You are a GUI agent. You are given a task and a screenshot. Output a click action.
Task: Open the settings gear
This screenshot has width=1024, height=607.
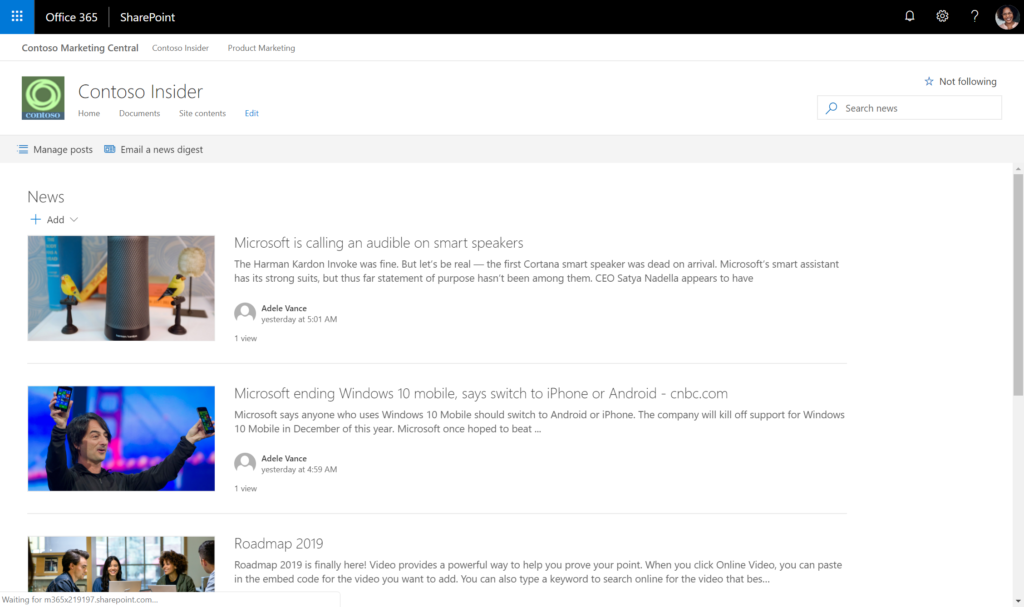tap(942, 16)
